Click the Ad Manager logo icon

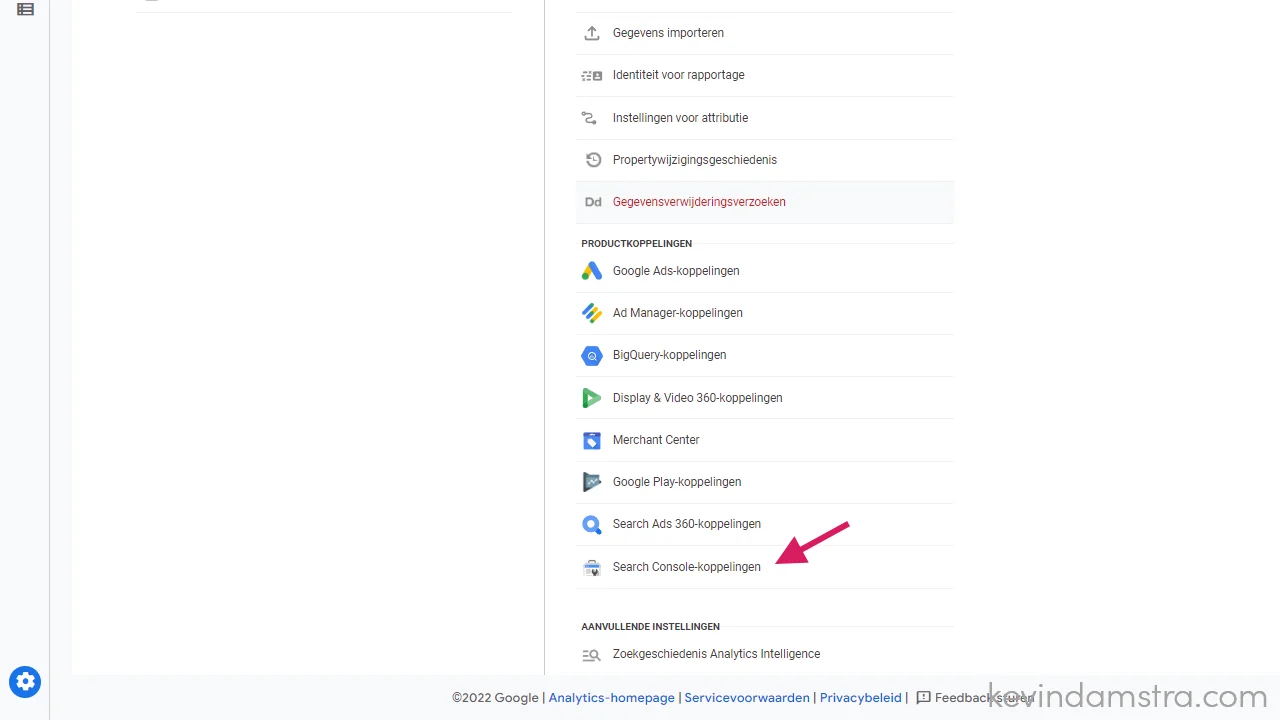[x=592, y=313]
